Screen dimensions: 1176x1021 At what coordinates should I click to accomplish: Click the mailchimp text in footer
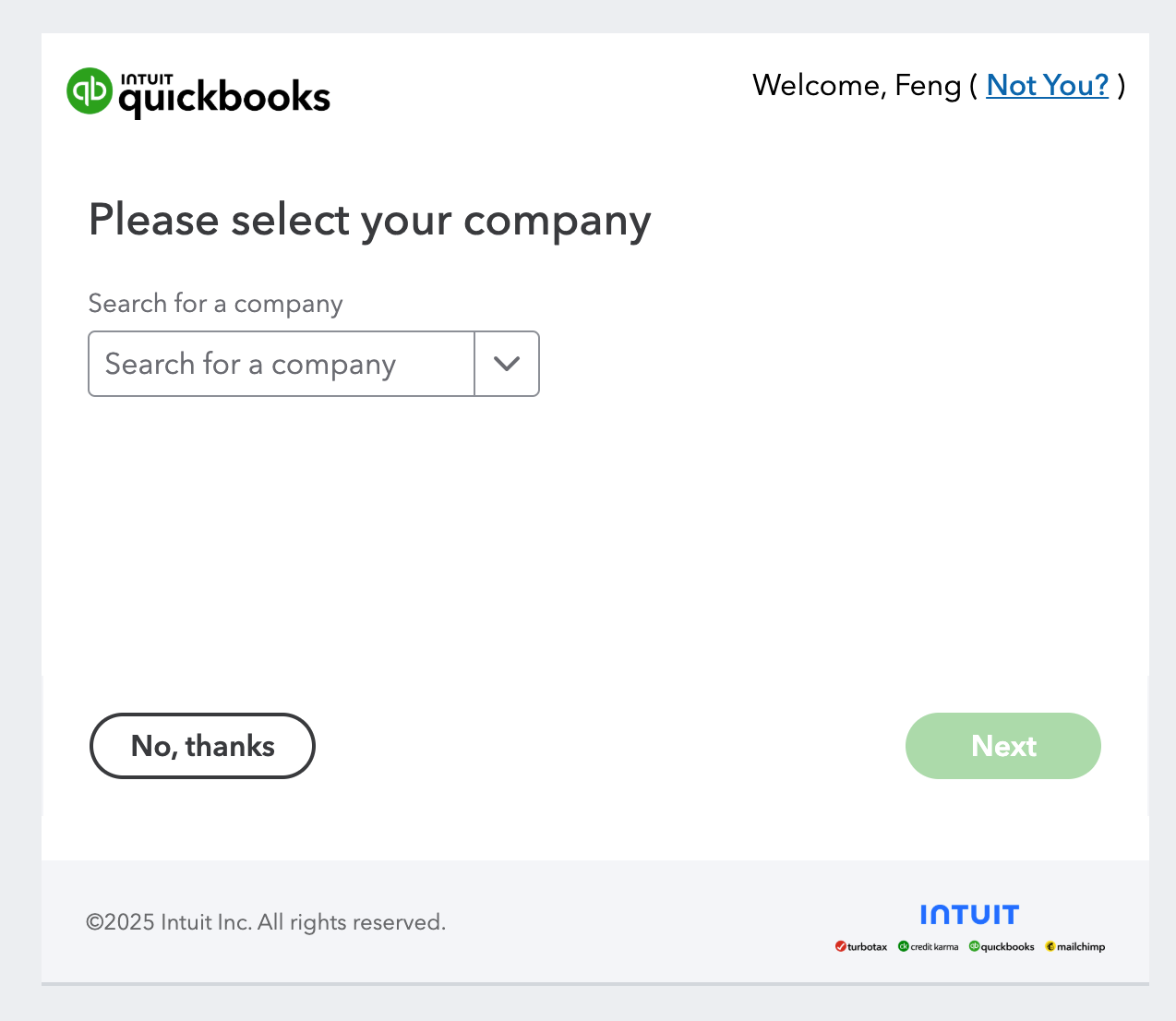(x=1081, y=947)
